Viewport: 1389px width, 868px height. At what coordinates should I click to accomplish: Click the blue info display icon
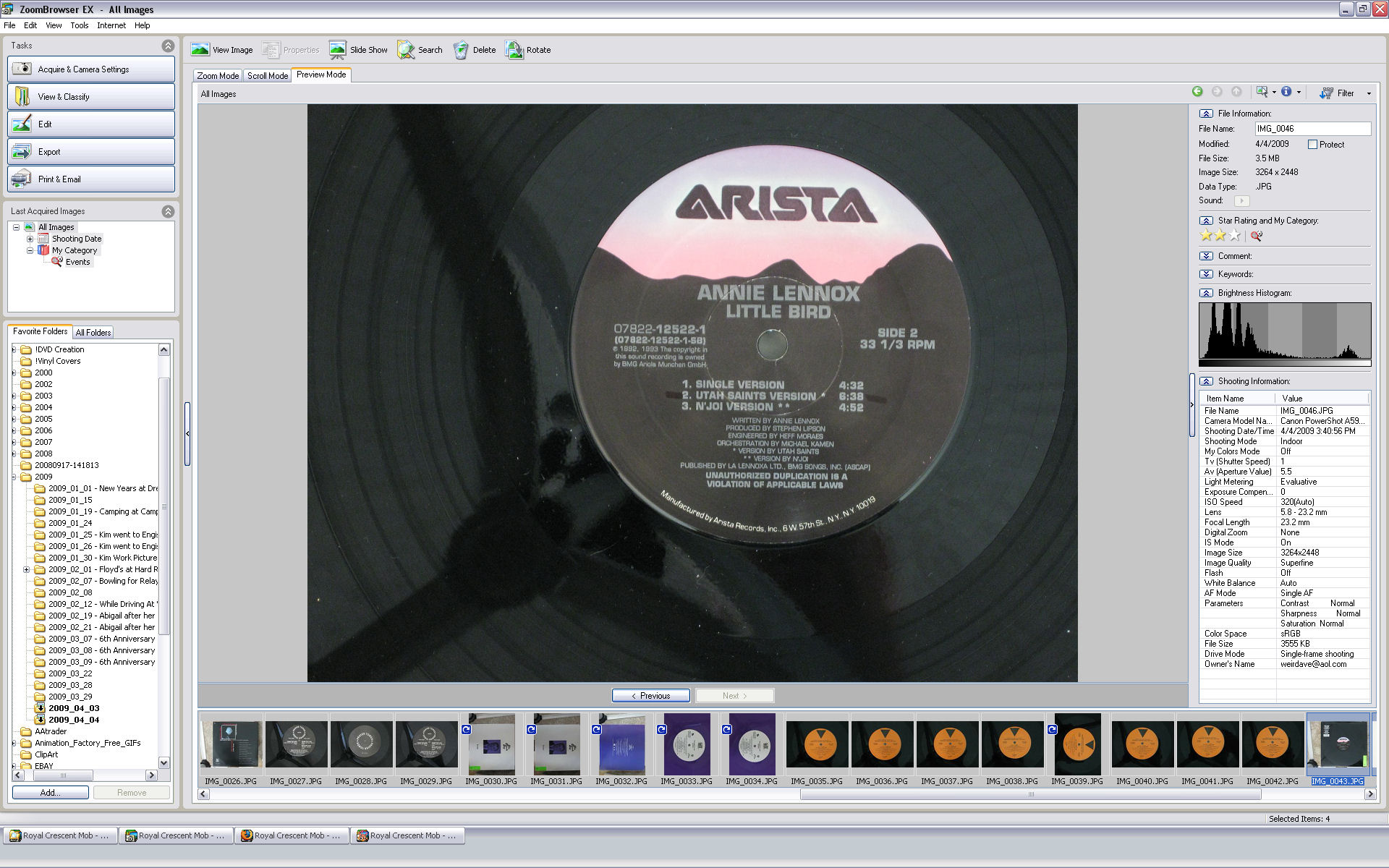coord(1286,92)
